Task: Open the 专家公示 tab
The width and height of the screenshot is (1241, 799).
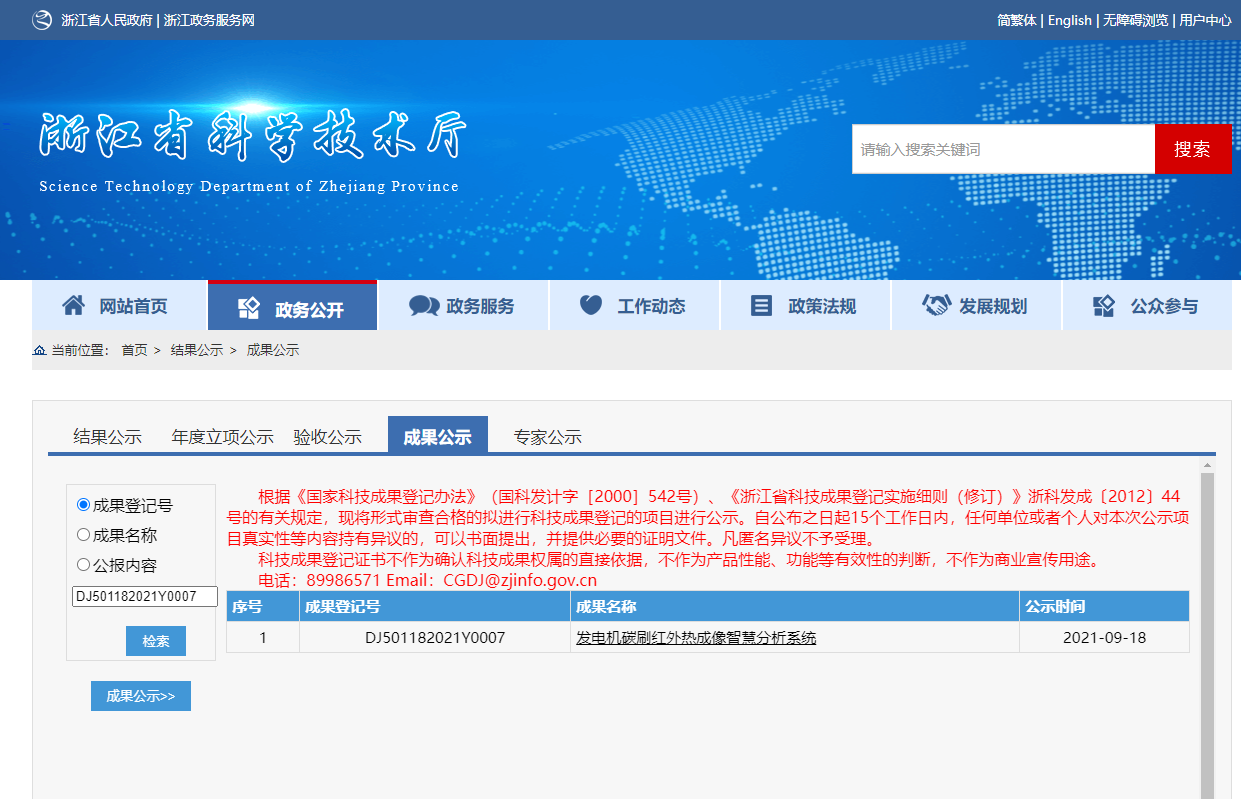Action: click(547, 437)
